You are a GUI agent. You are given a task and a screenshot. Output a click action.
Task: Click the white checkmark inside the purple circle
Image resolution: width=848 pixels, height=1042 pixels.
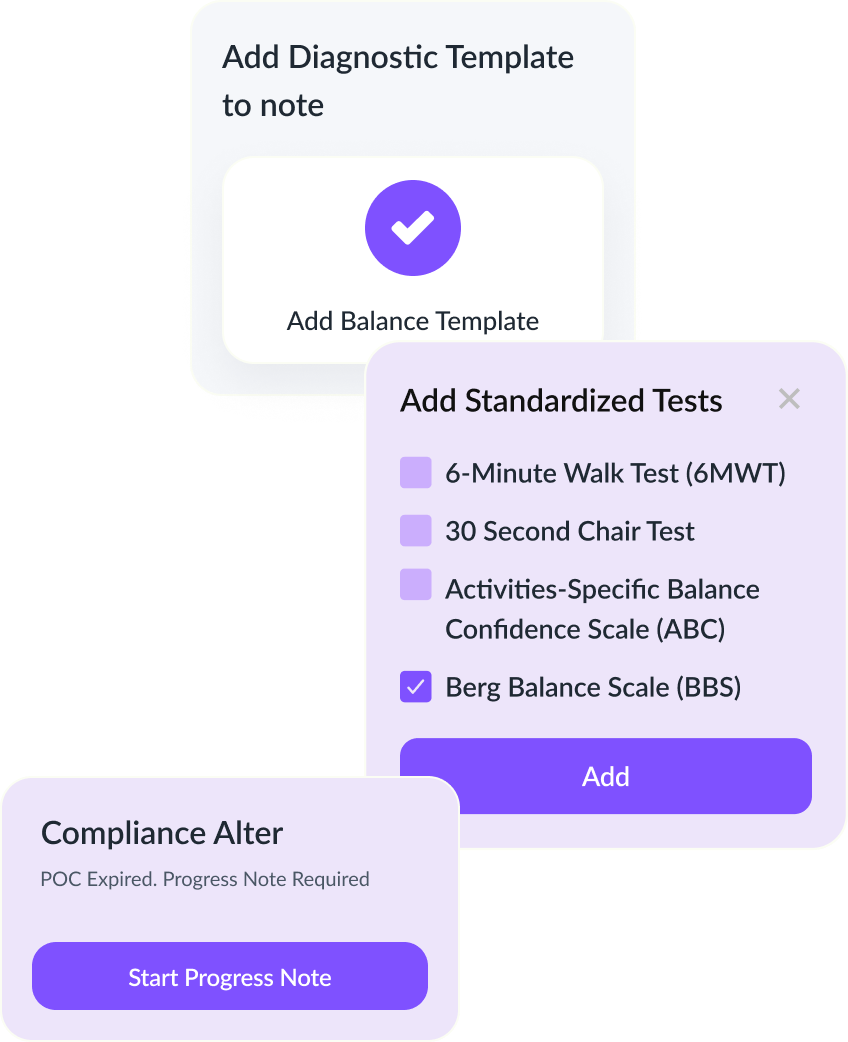pyautogui.click(x=413, y=228)
